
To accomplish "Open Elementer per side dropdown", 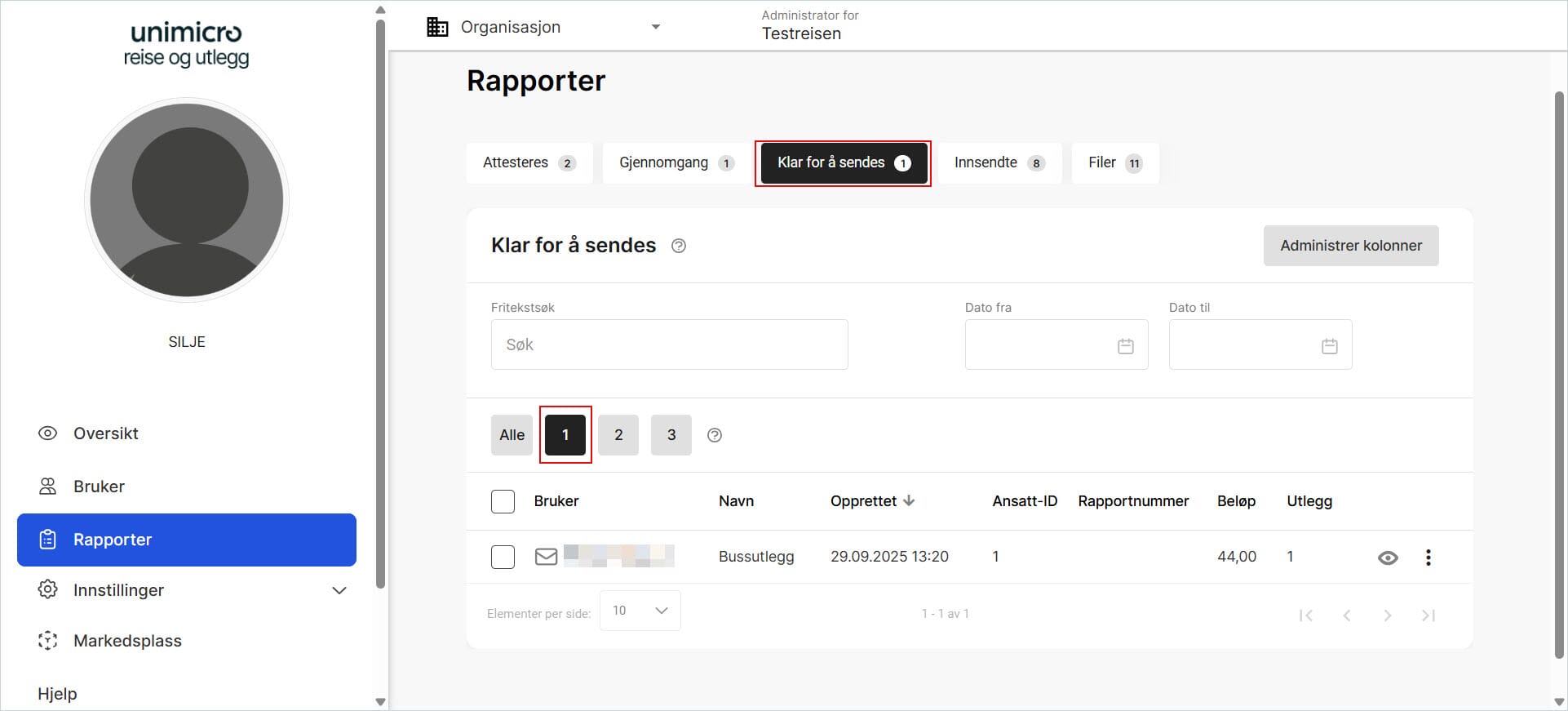I will click(x=640, y=611).
